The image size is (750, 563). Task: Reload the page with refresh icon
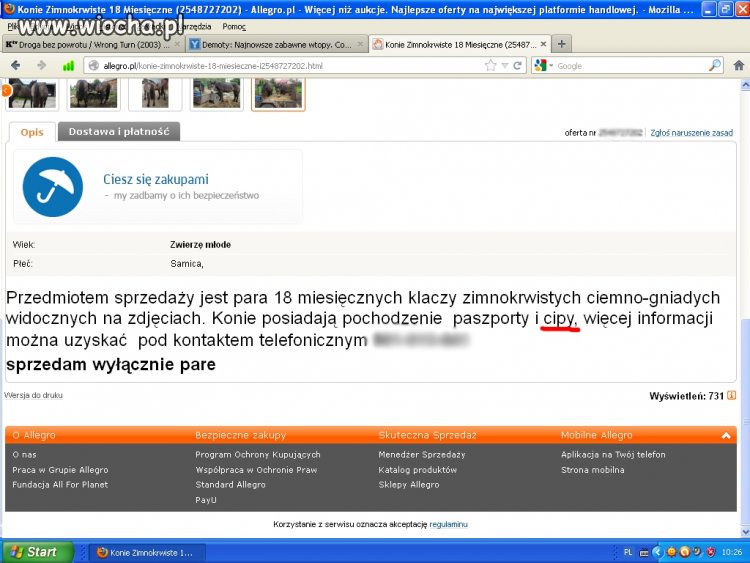click(x=517, y=66)
